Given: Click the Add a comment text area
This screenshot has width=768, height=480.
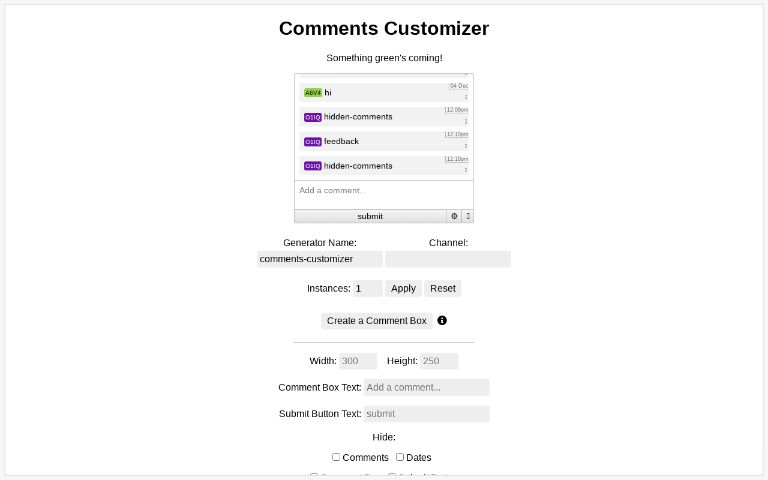Looking at the screenshot, I should [384, 192].
